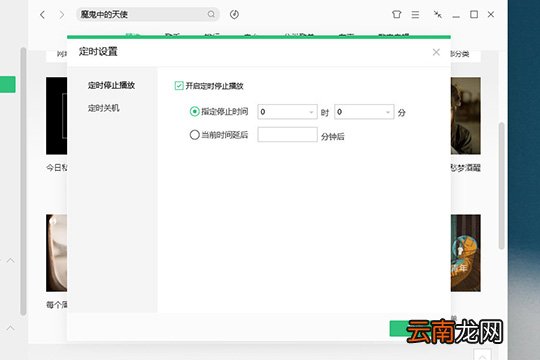Switch to mini mode icon
Screen dimensions: 540x360
437,14
